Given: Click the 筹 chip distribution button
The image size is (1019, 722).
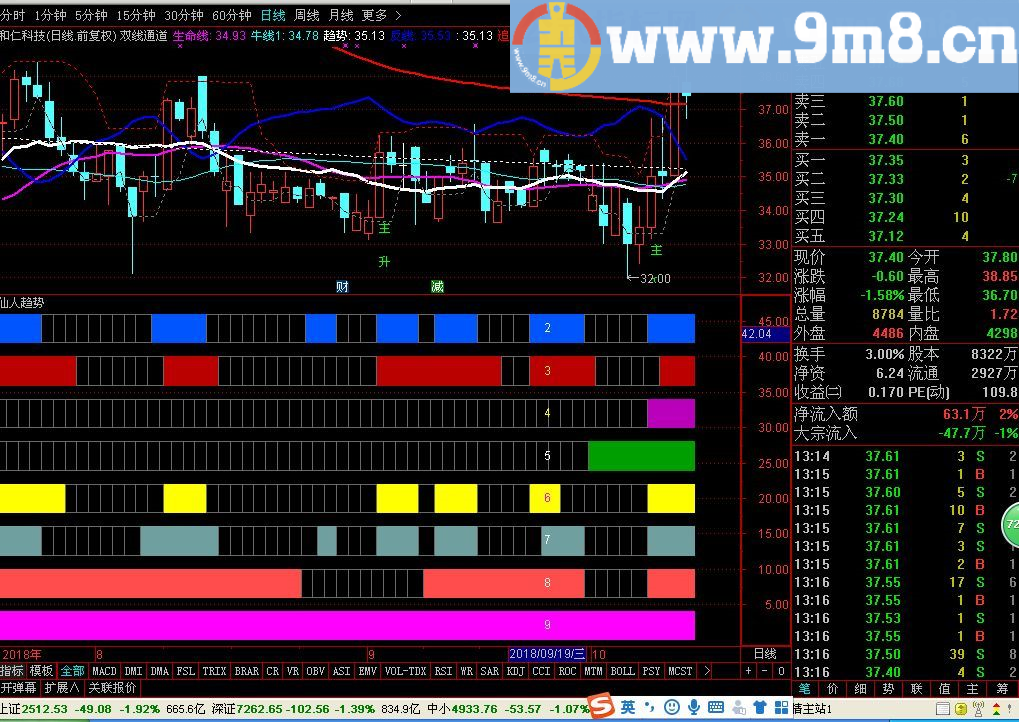Looking at the screenshot, I should click(x=999, y=689).
